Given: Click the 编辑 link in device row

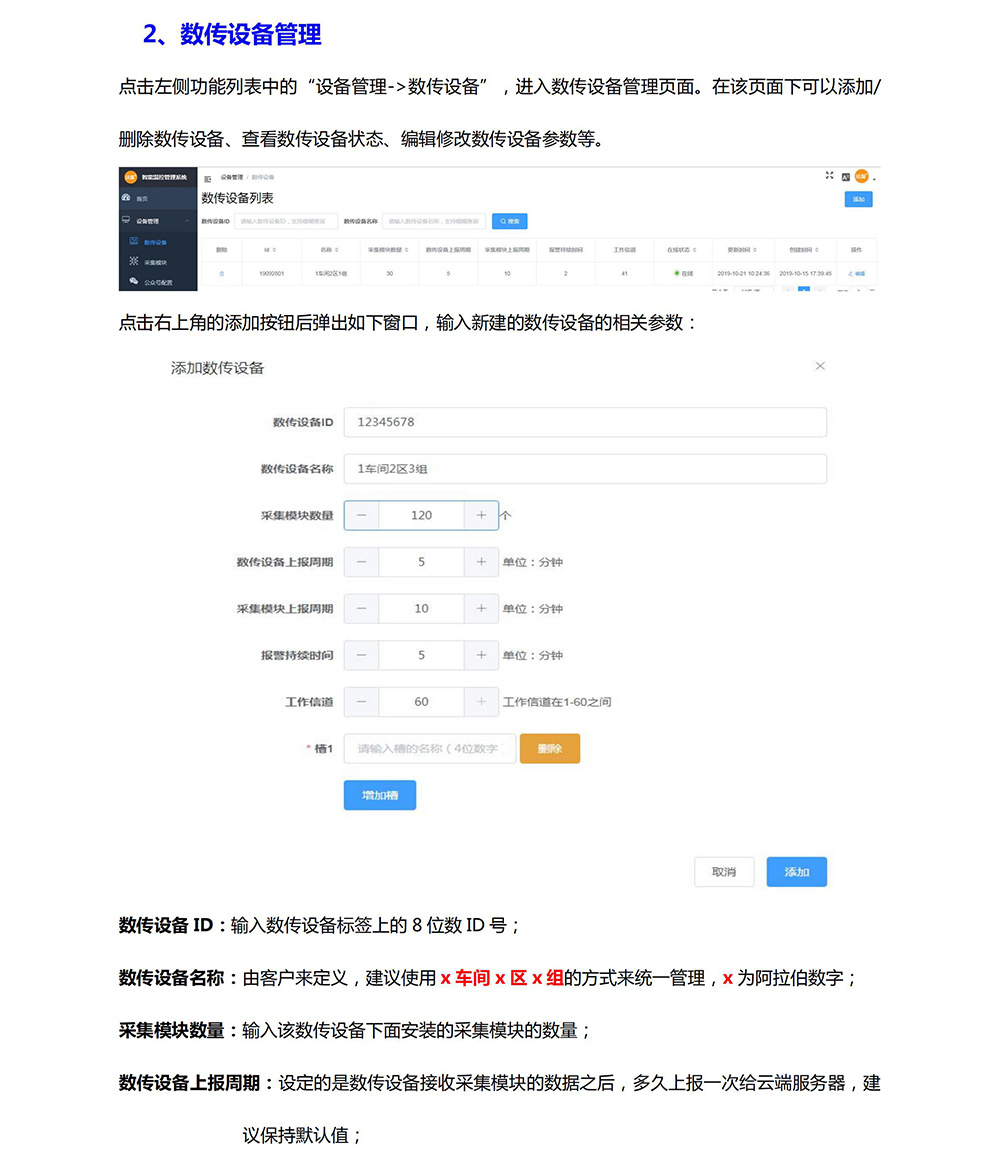Looking at the screenshot, I should 857,274.
